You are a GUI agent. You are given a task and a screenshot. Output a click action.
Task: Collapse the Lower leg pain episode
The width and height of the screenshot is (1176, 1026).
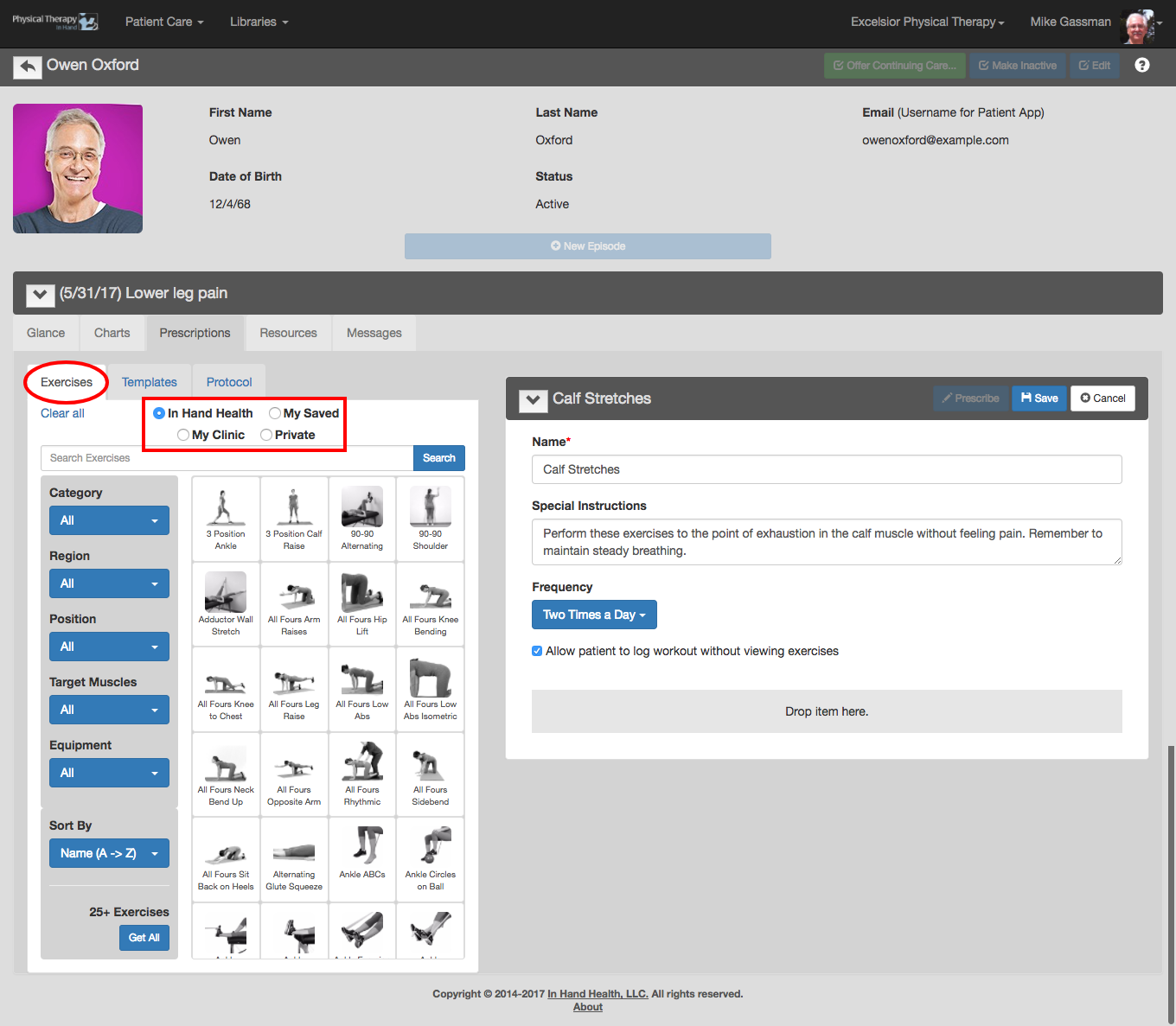(40, 295)
